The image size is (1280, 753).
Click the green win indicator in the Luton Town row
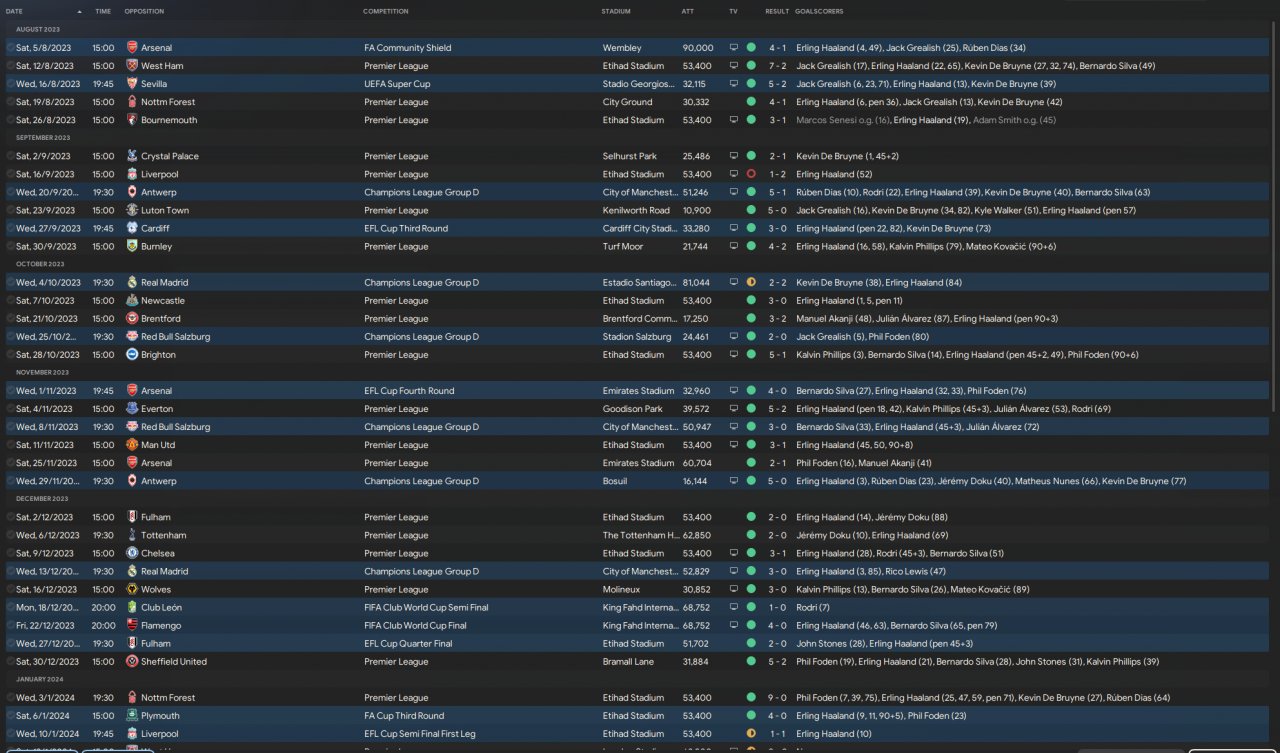[x=751, y=210]
